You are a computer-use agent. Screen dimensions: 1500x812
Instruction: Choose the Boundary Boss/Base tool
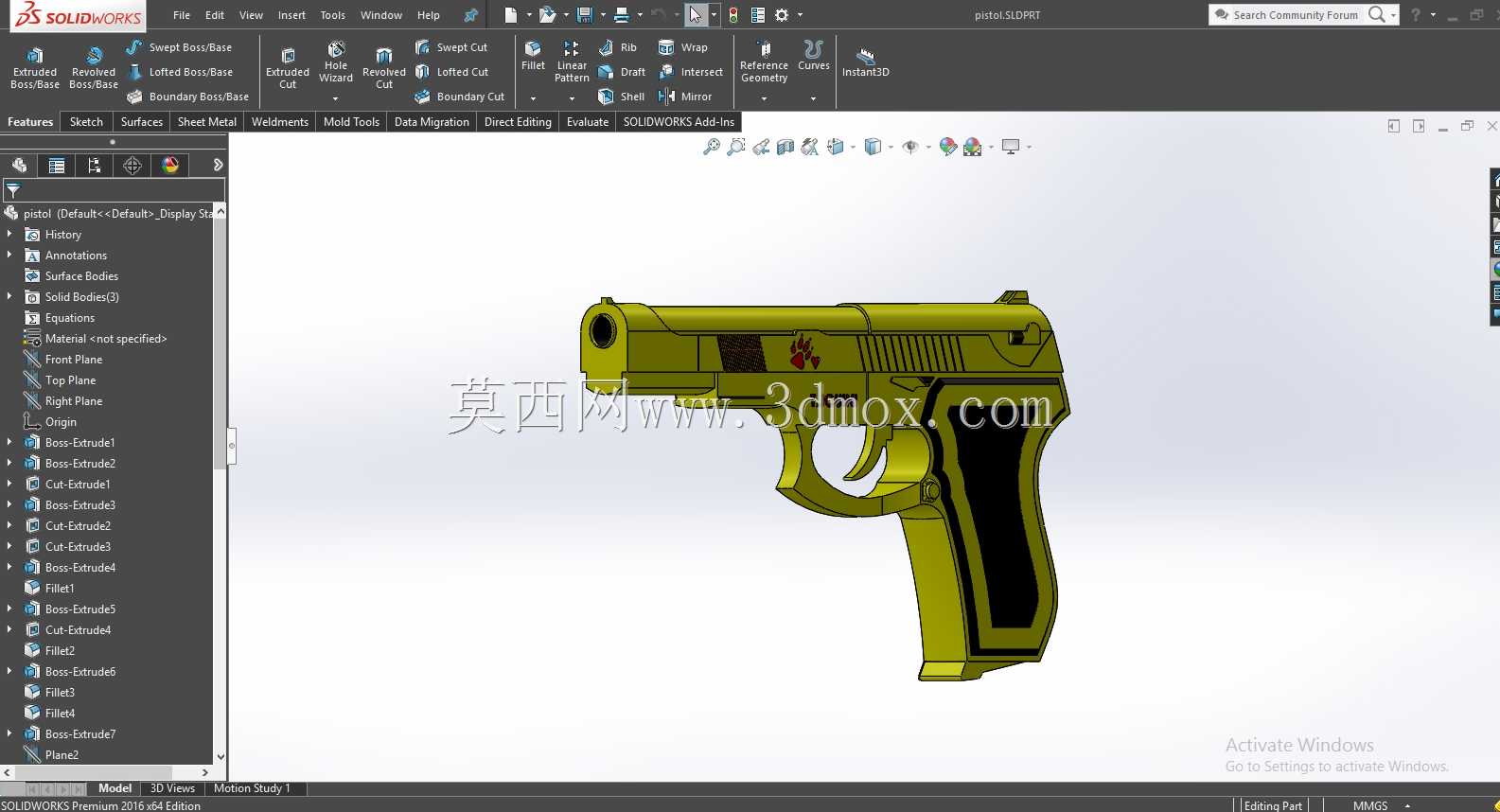click(x=187, y=97)
